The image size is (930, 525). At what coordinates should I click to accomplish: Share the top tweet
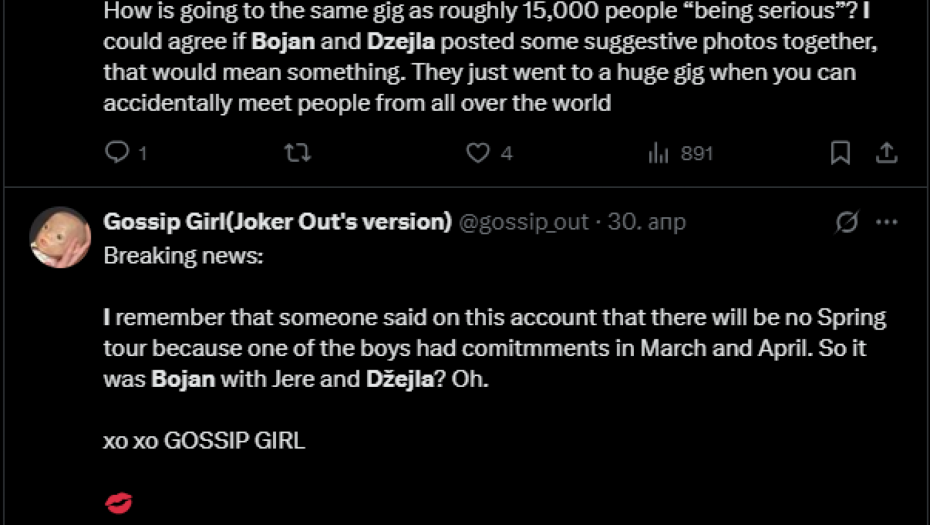[886, 153]
